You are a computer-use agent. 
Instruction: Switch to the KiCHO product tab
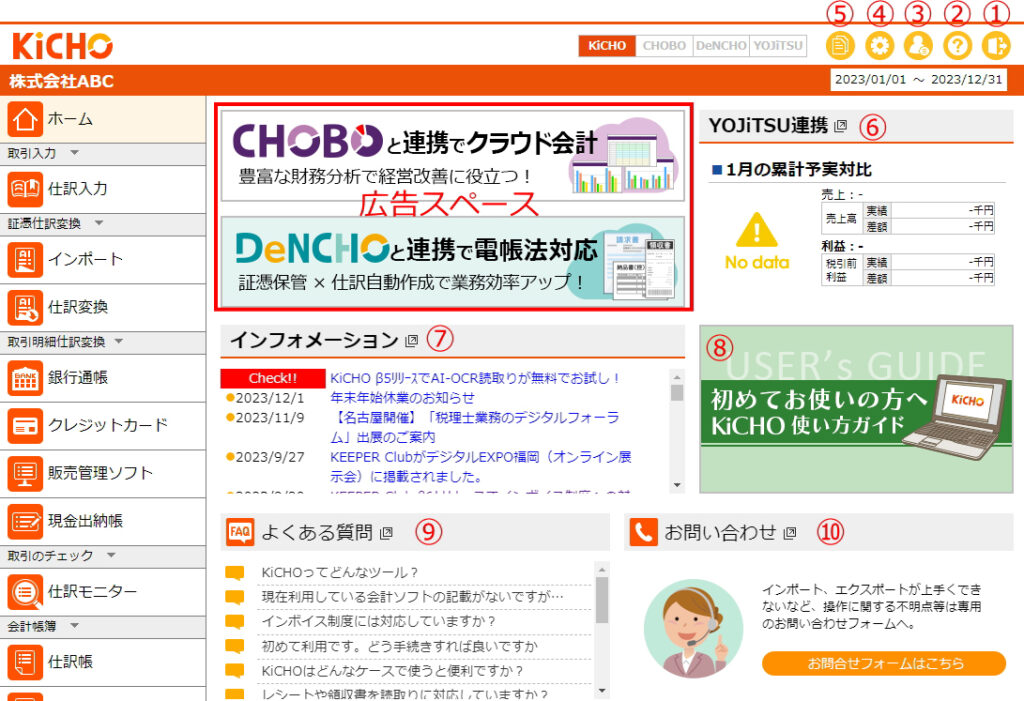607,46
